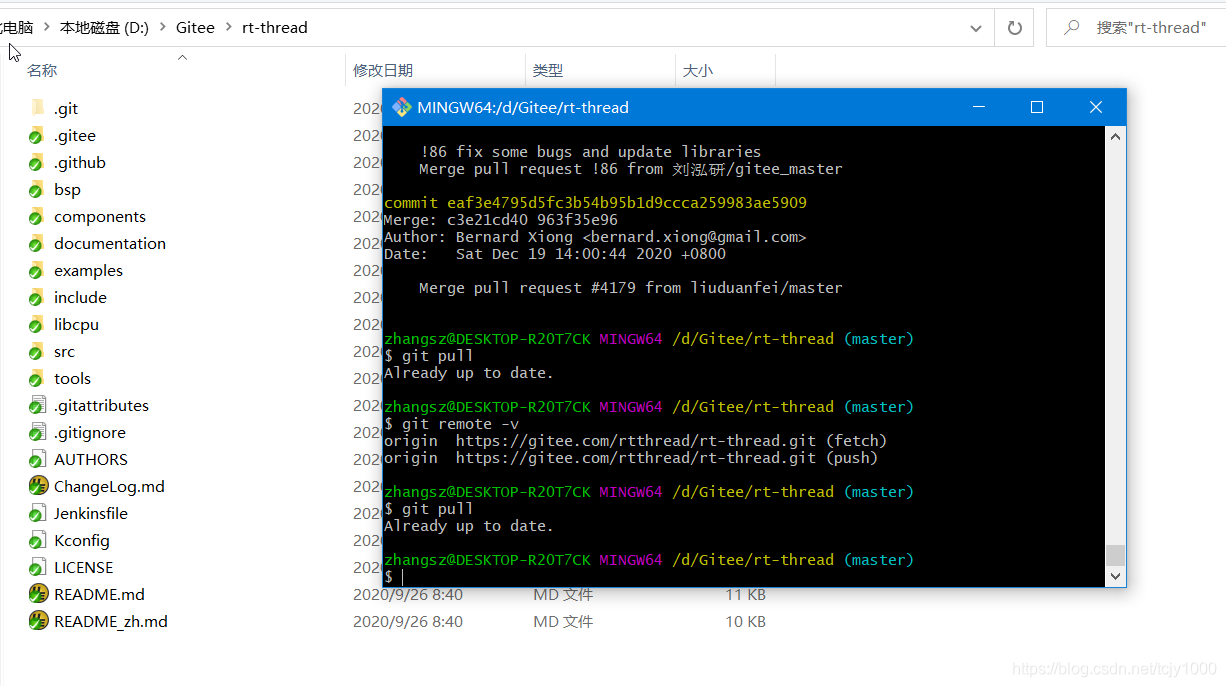The height and width of the screenshot is (687, 1226).
Task: Select the bsp folder icon
Action: (38, 189)
